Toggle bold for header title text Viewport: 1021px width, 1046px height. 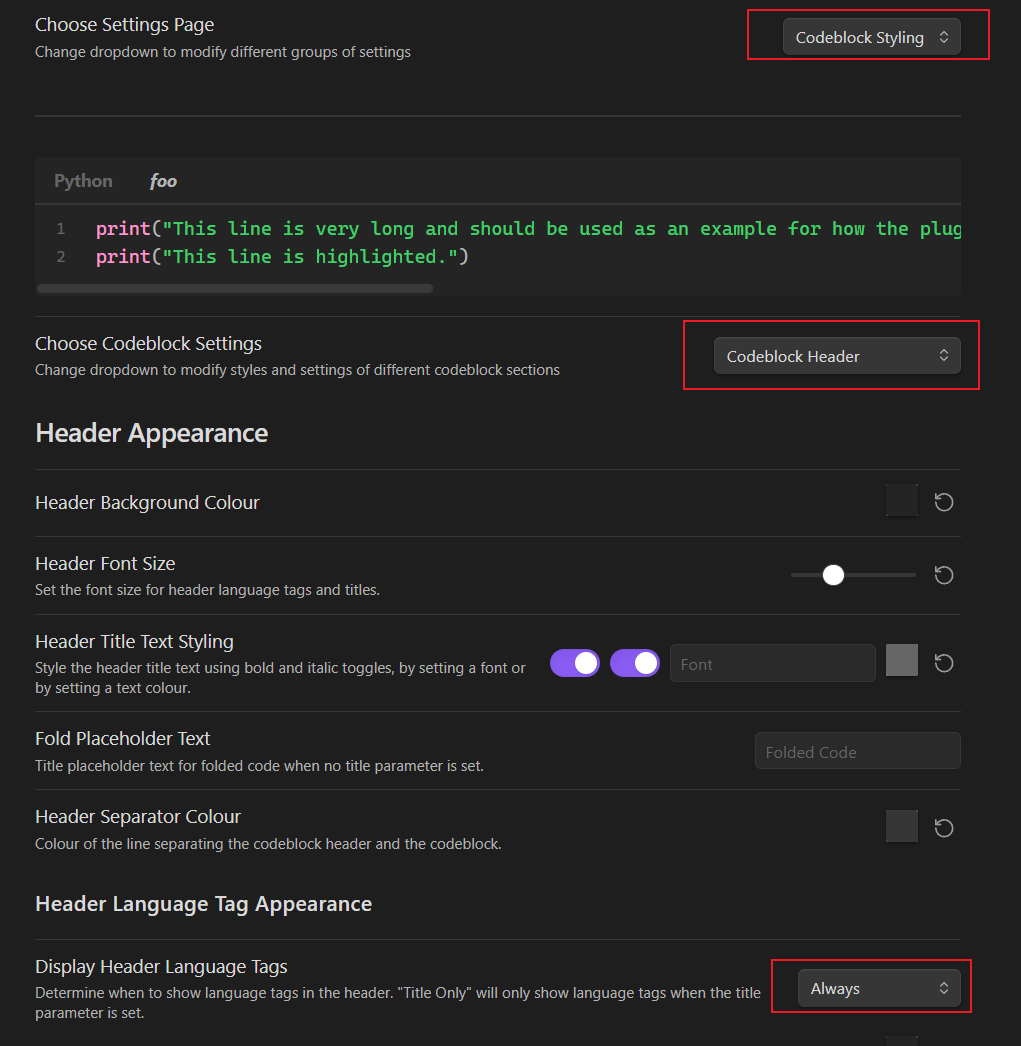574,663
